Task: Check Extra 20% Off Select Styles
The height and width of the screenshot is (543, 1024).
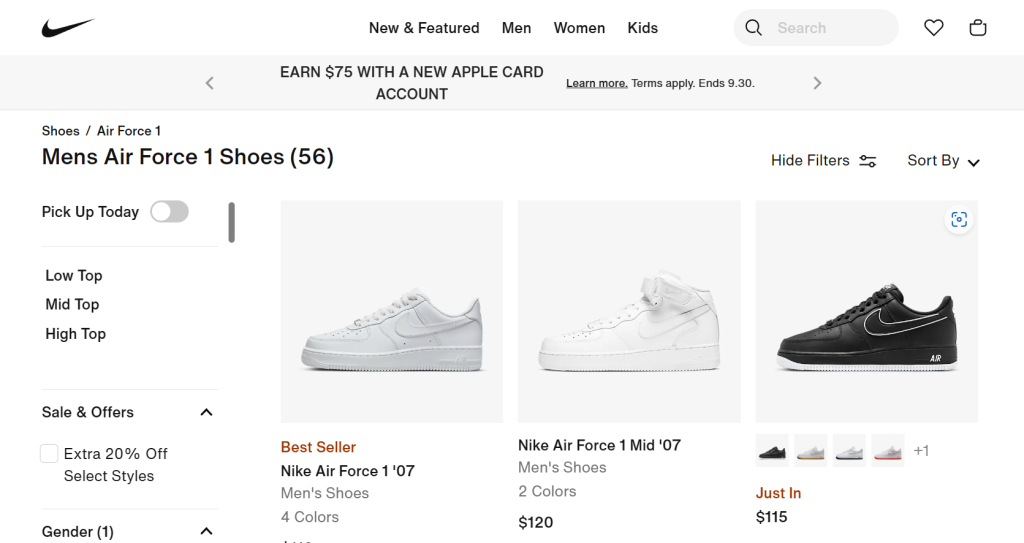Action: pyautogui.click(x=49, y=454)
